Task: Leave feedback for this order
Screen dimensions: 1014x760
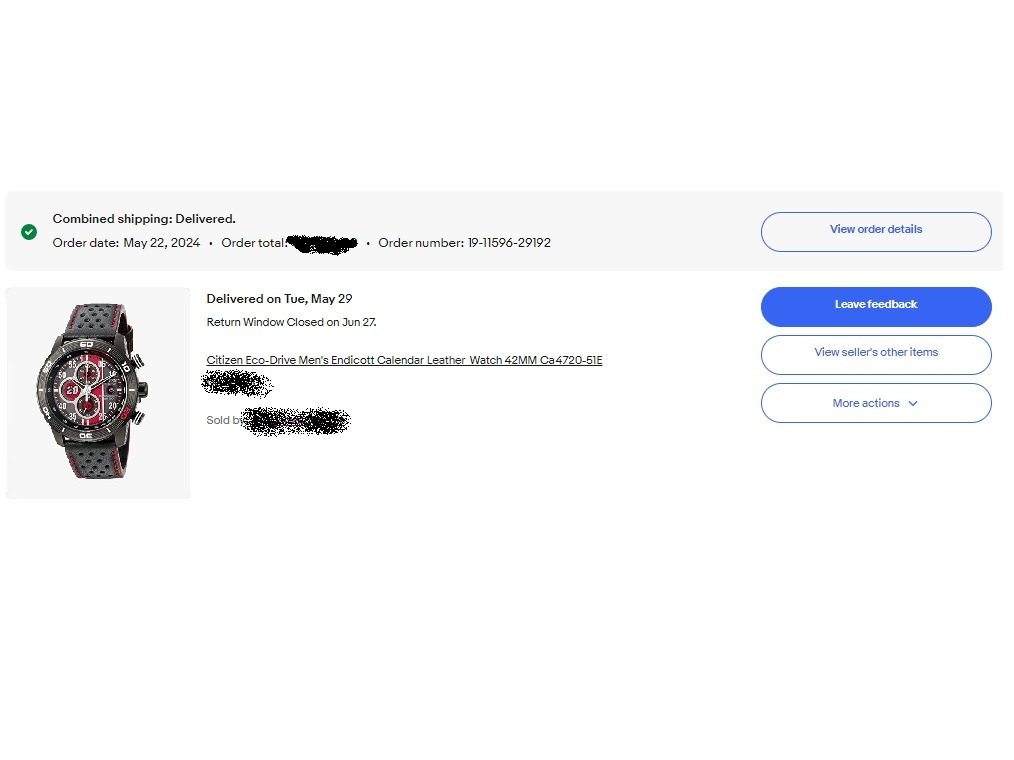Action: pyautogui.click(x=876, y=307)
